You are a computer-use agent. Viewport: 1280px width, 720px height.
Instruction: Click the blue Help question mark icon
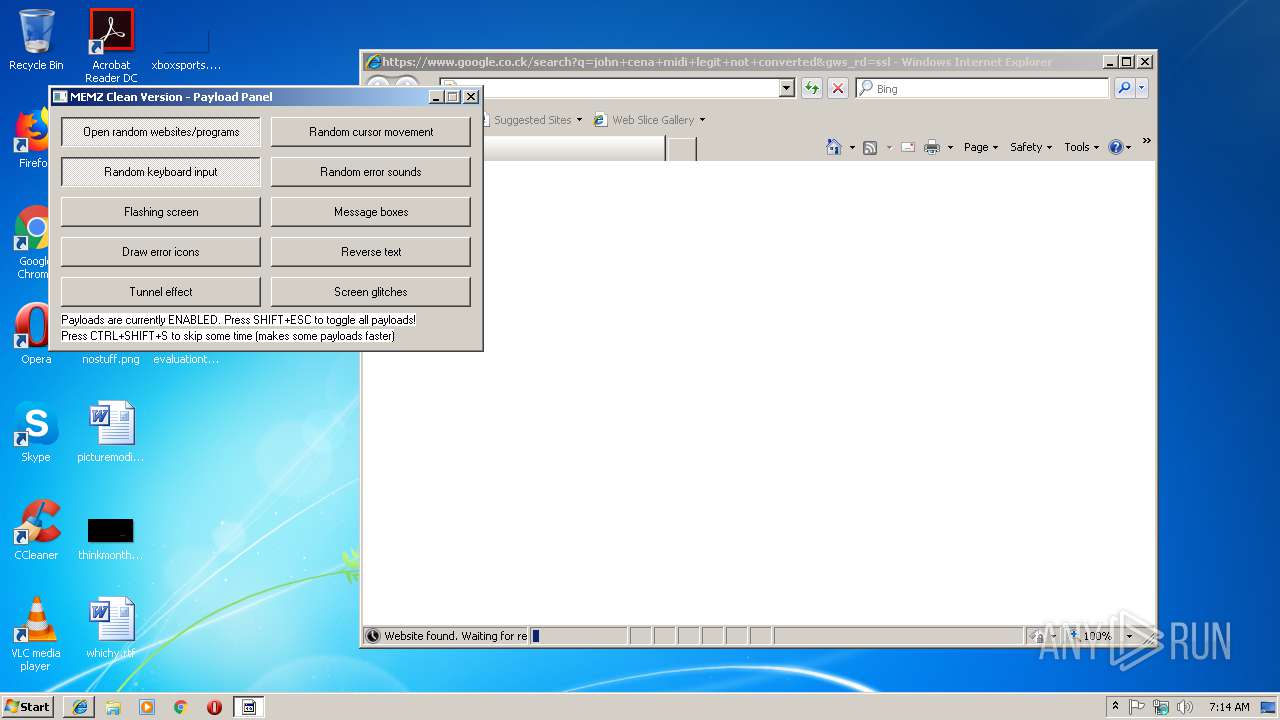point(1116,147)
